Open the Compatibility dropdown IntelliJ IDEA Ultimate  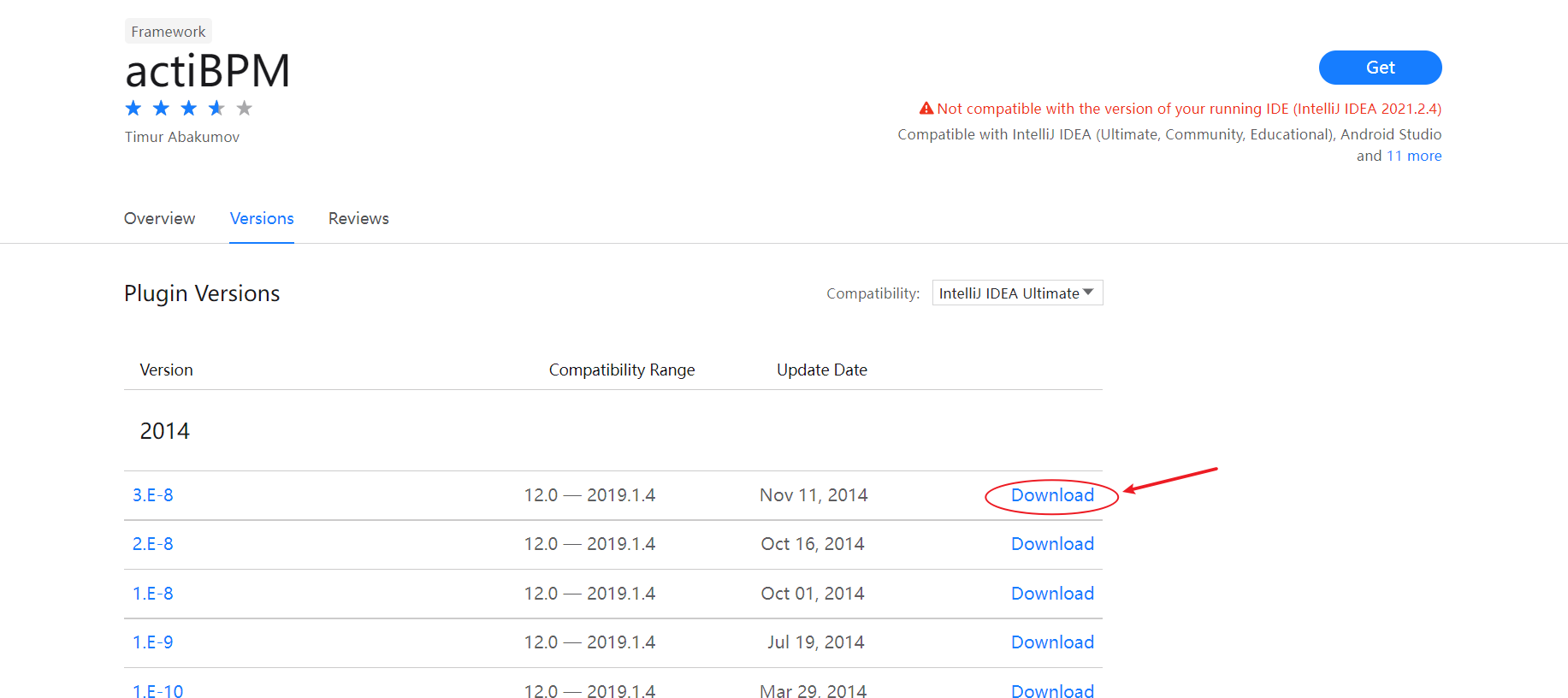pyautogui.click(x=1017, y=293)
